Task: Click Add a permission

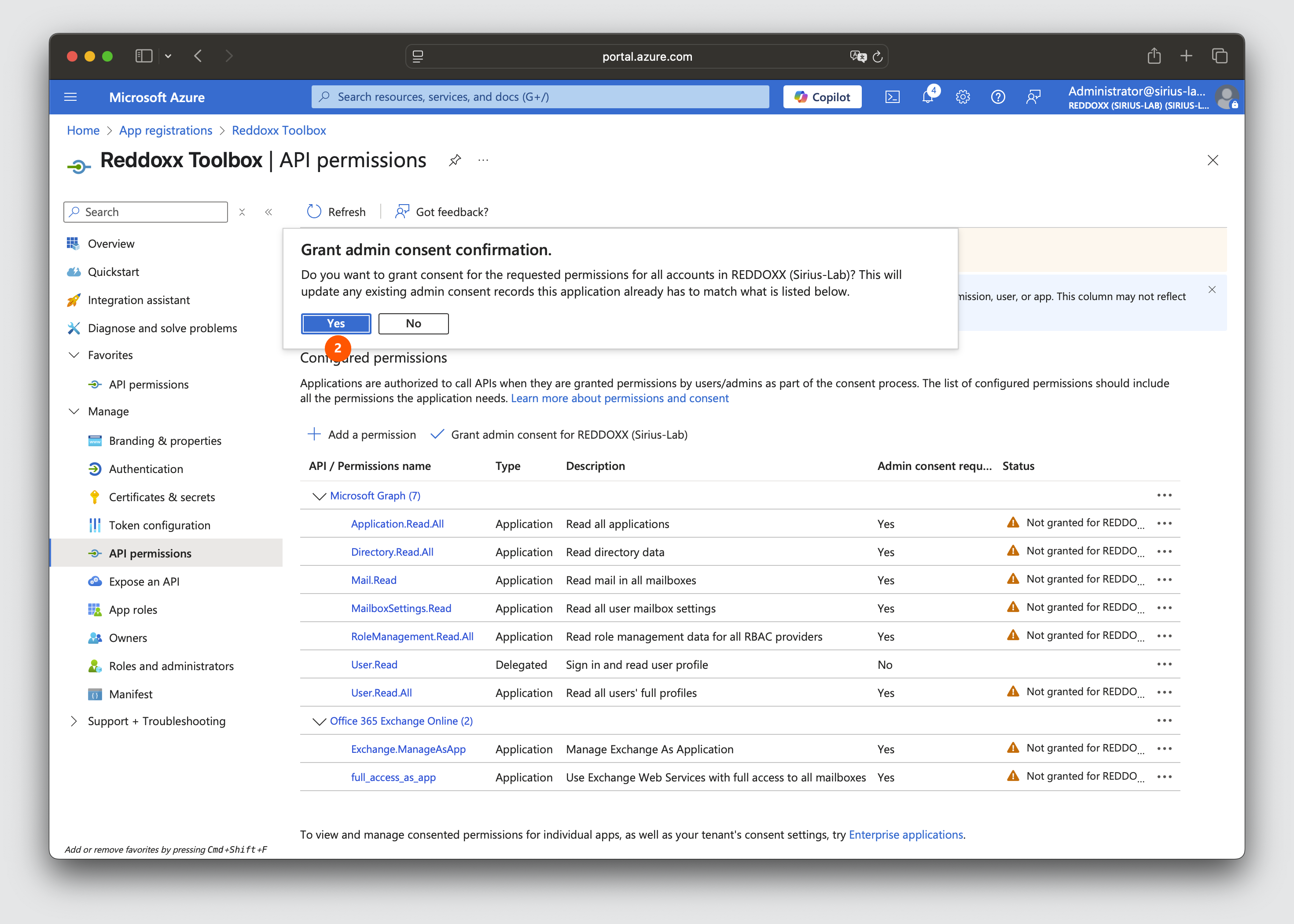Action: (362, 435)
